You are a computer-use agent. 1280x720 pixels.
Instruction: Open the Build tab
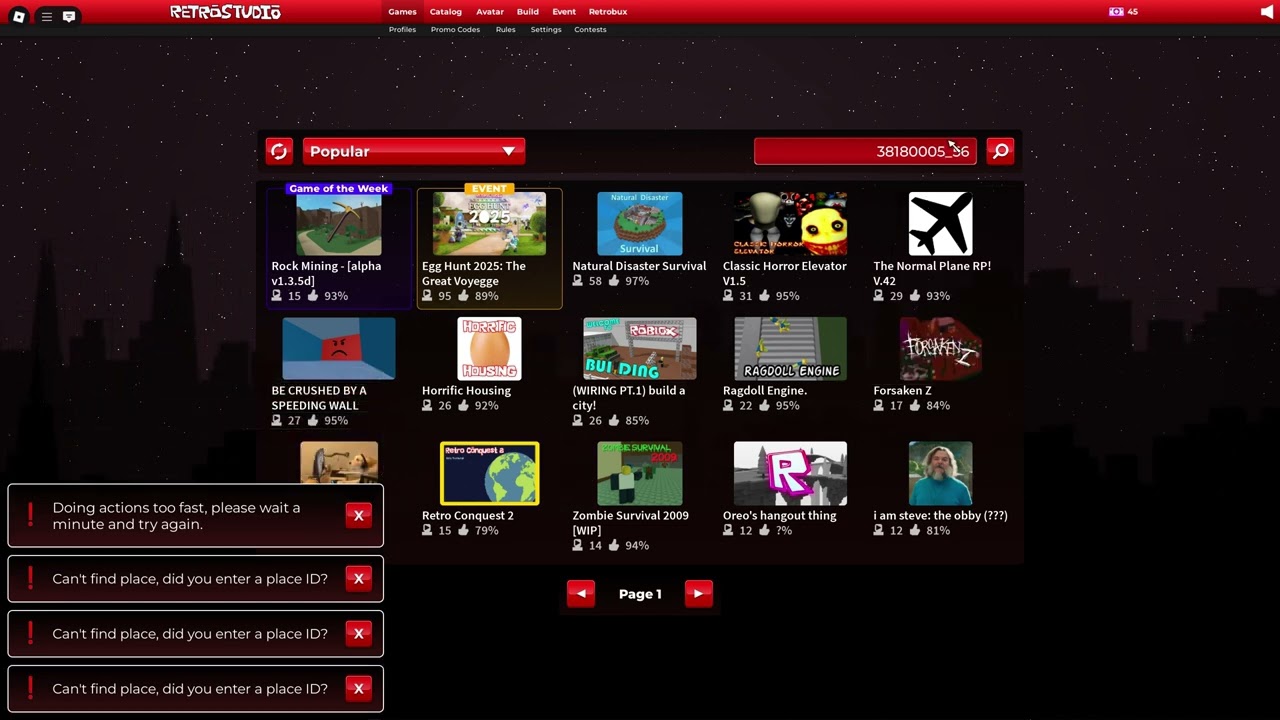[528, 12]
